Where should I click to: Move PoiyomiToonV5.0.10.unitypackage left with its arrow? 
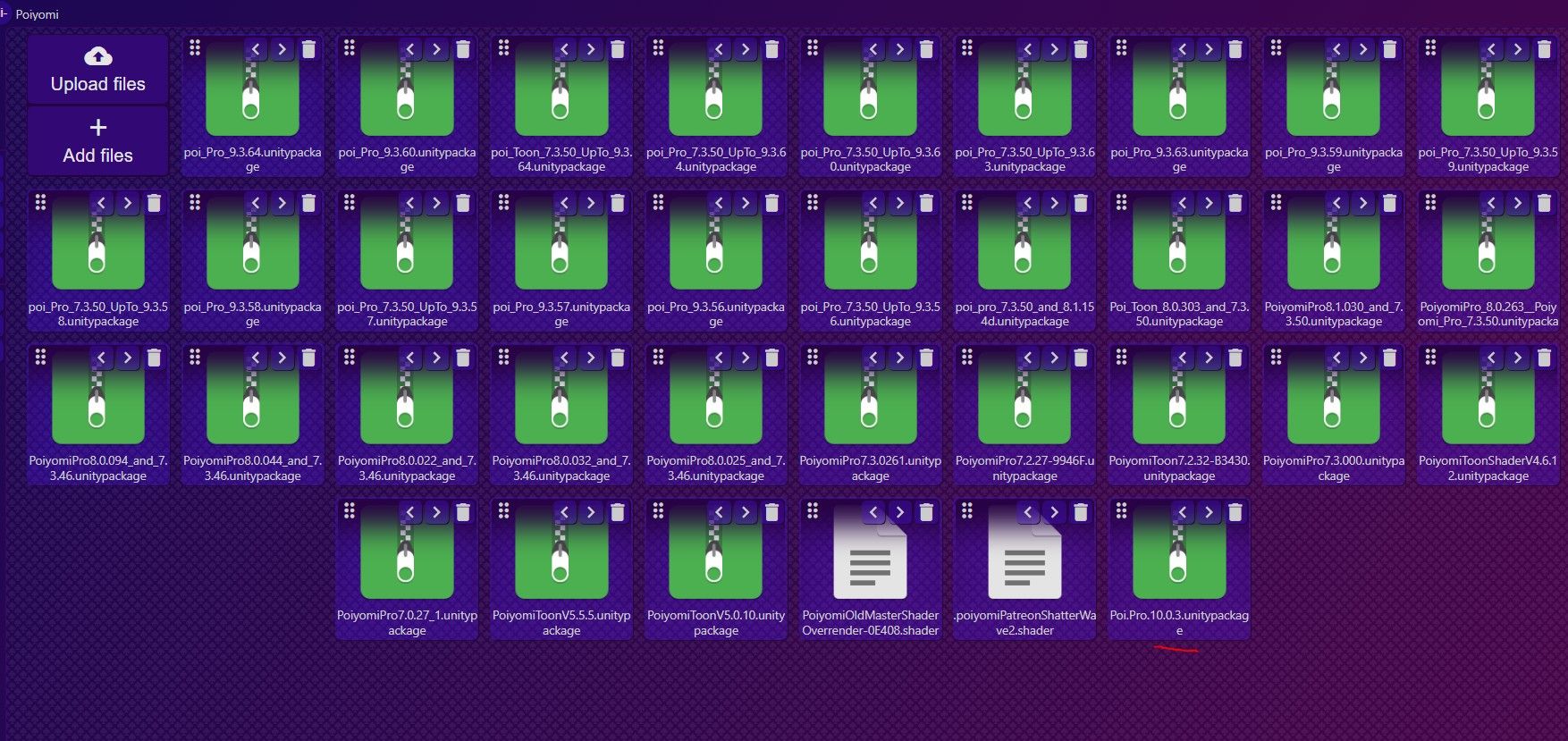click(x=720, y=512)
